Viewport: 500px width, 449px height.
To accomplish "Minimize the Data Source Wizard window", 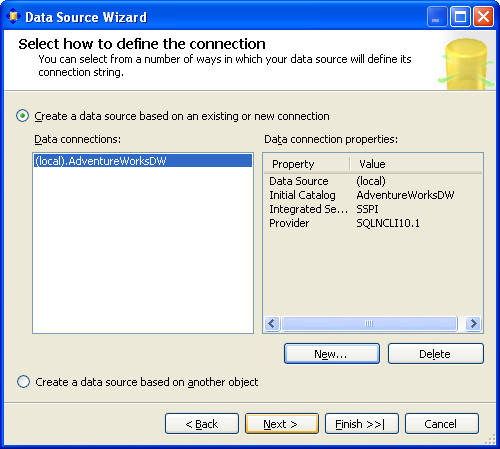I will point(437,17).
